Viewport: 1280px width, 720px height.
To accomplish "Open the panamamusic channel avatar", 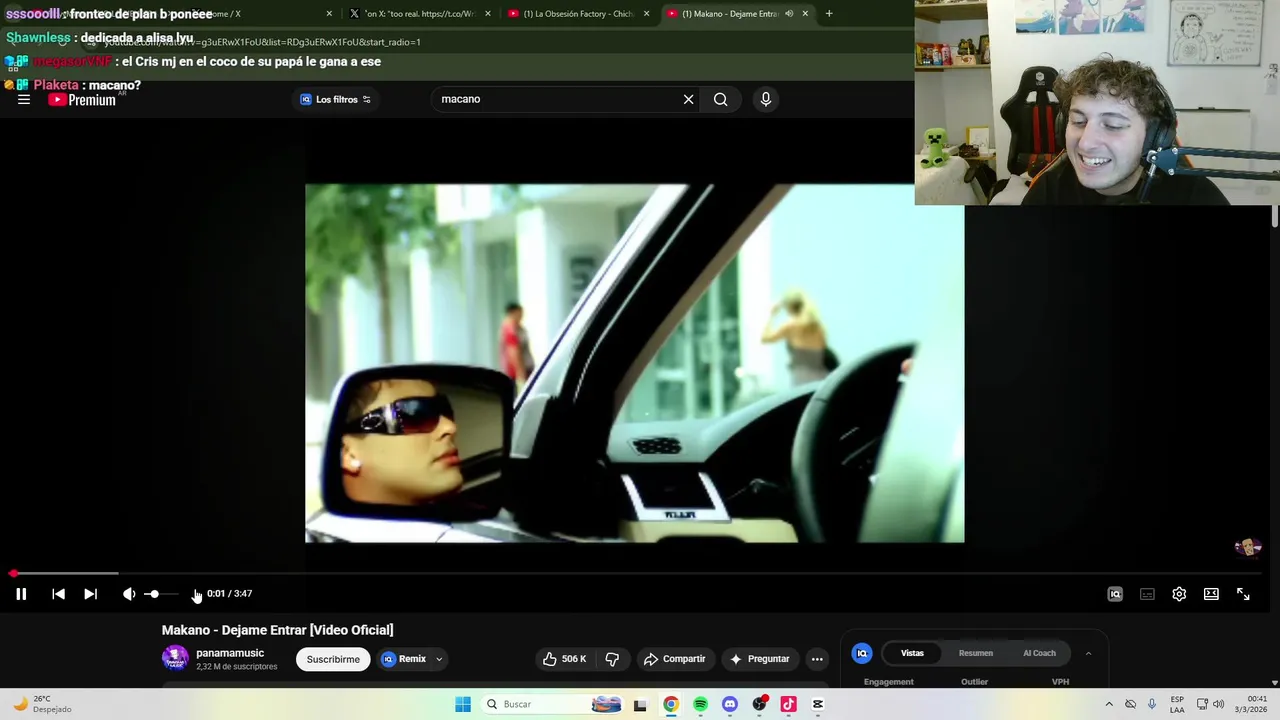I will [x=175, y=658].
